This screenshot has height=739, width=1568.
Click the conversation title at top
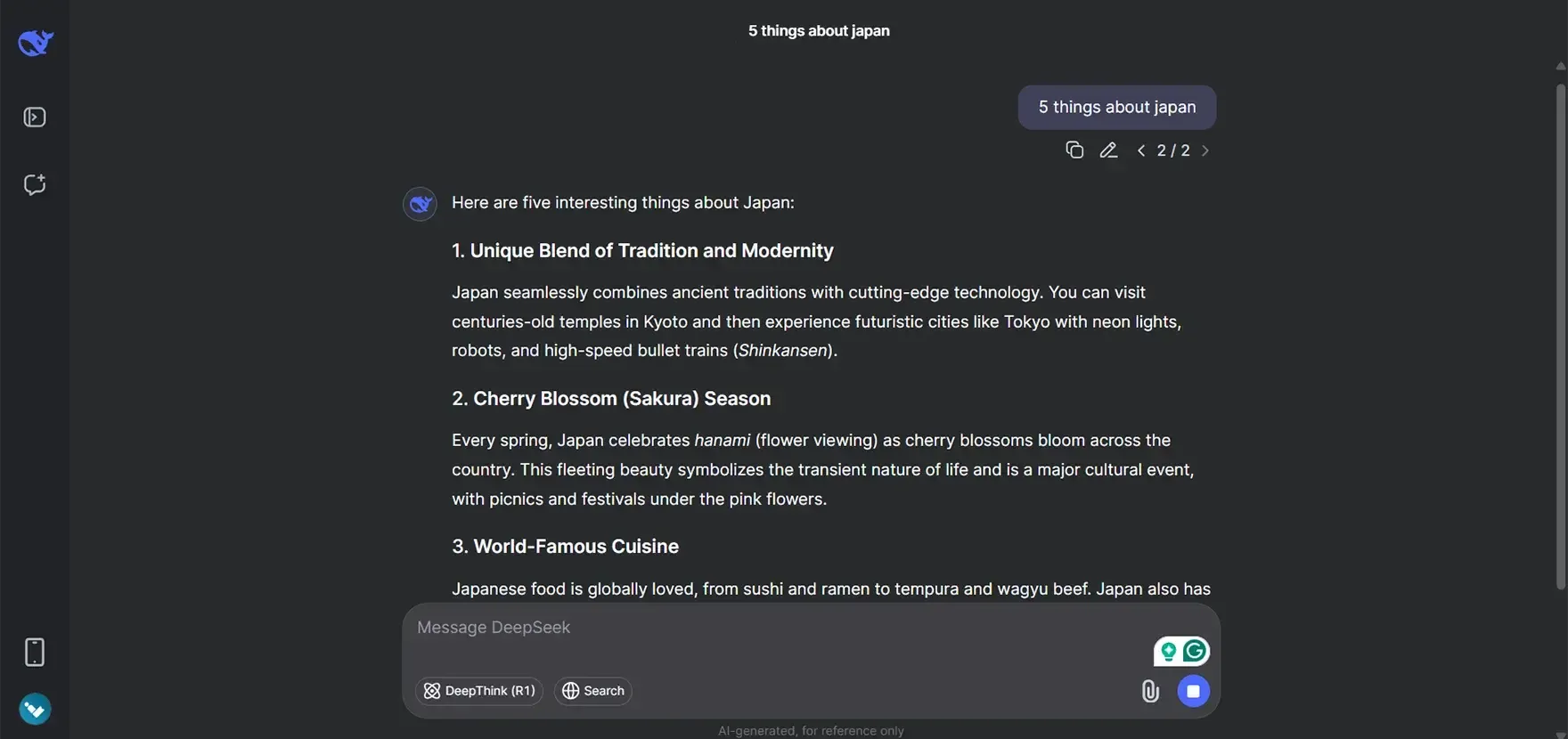pos(819,31)
